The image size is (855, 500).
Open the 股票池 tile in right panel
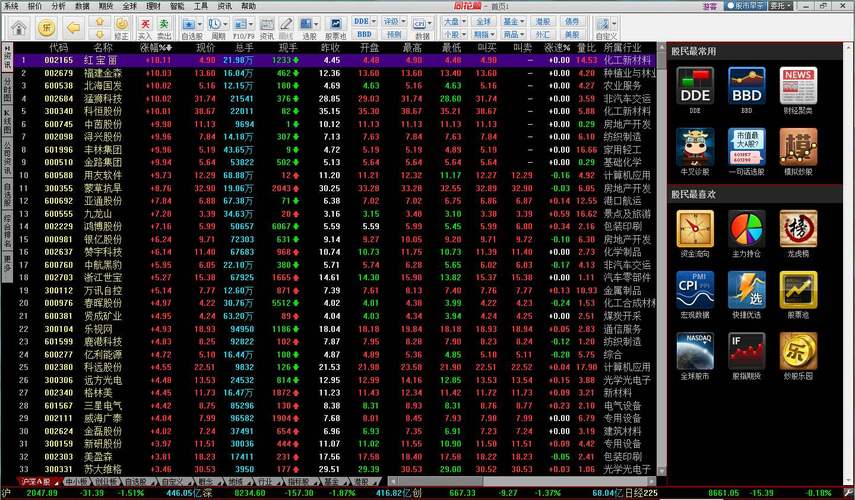pyautogui.click(x=798, y=290)
